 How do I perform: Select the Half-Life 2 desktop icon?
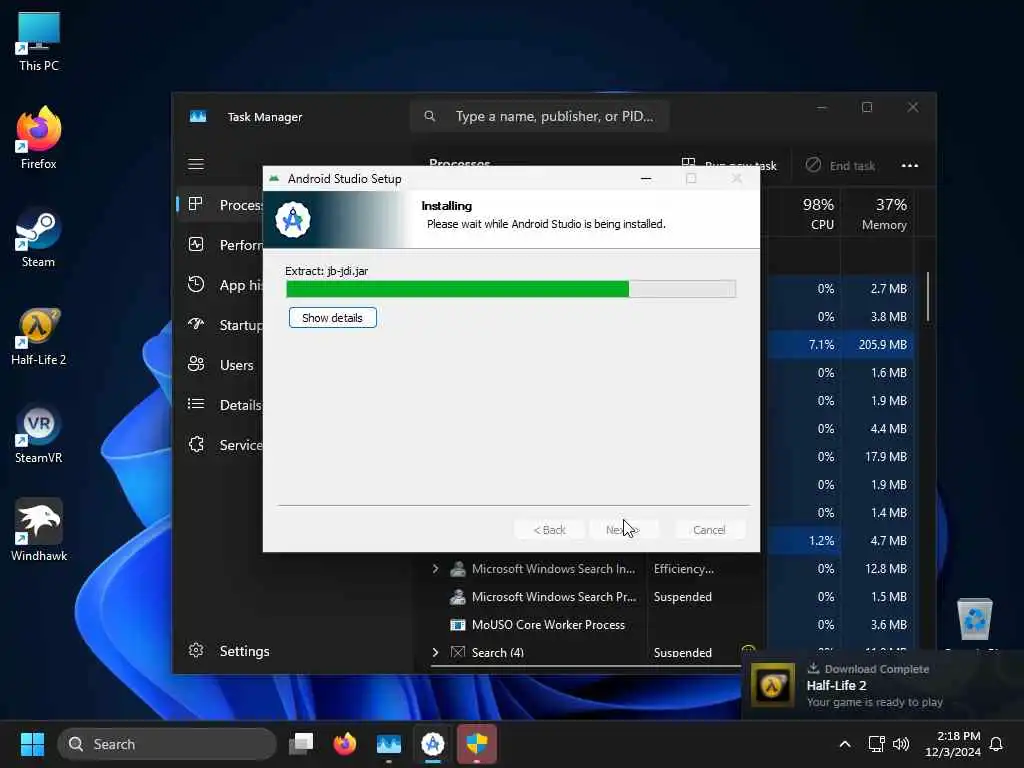point(39,336)
